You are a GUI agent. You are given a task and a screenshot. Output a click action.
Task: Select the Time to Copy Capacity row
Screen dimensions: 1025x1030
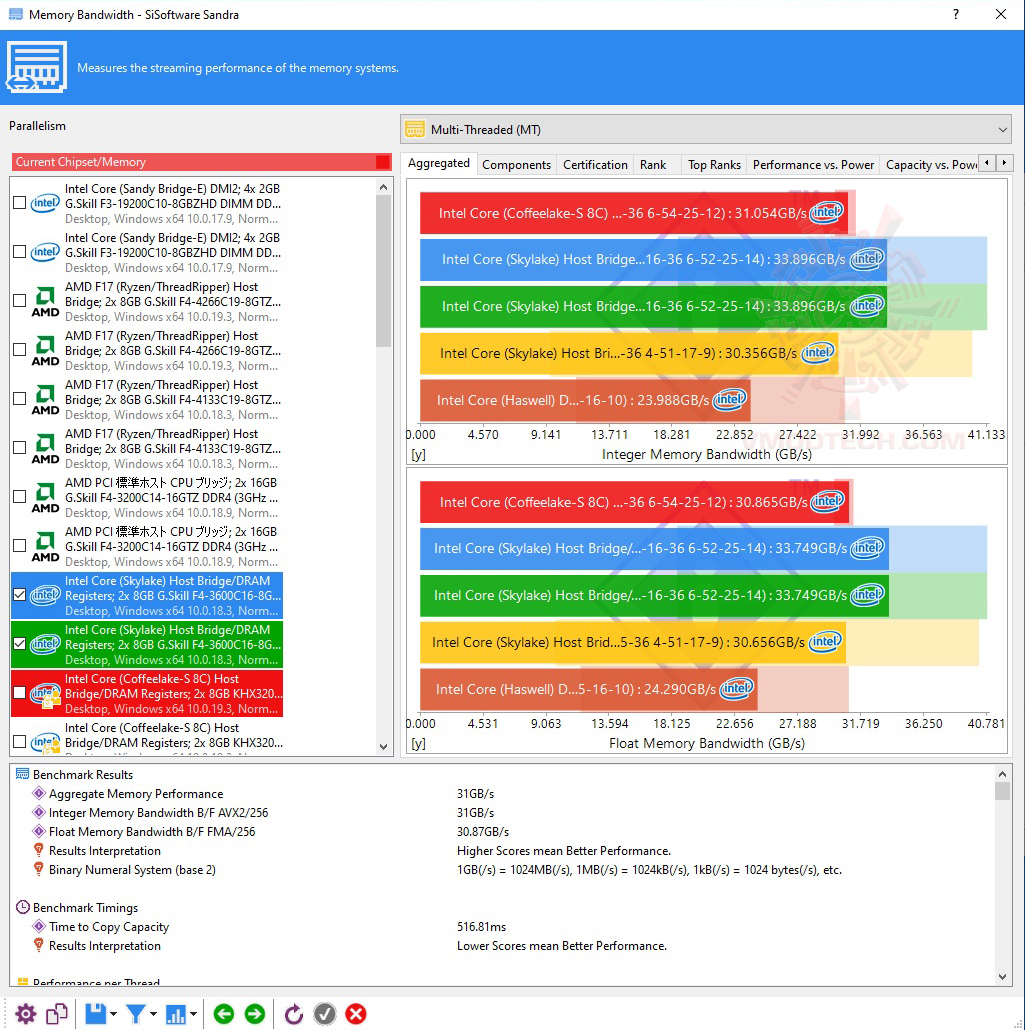pos(503,927)
